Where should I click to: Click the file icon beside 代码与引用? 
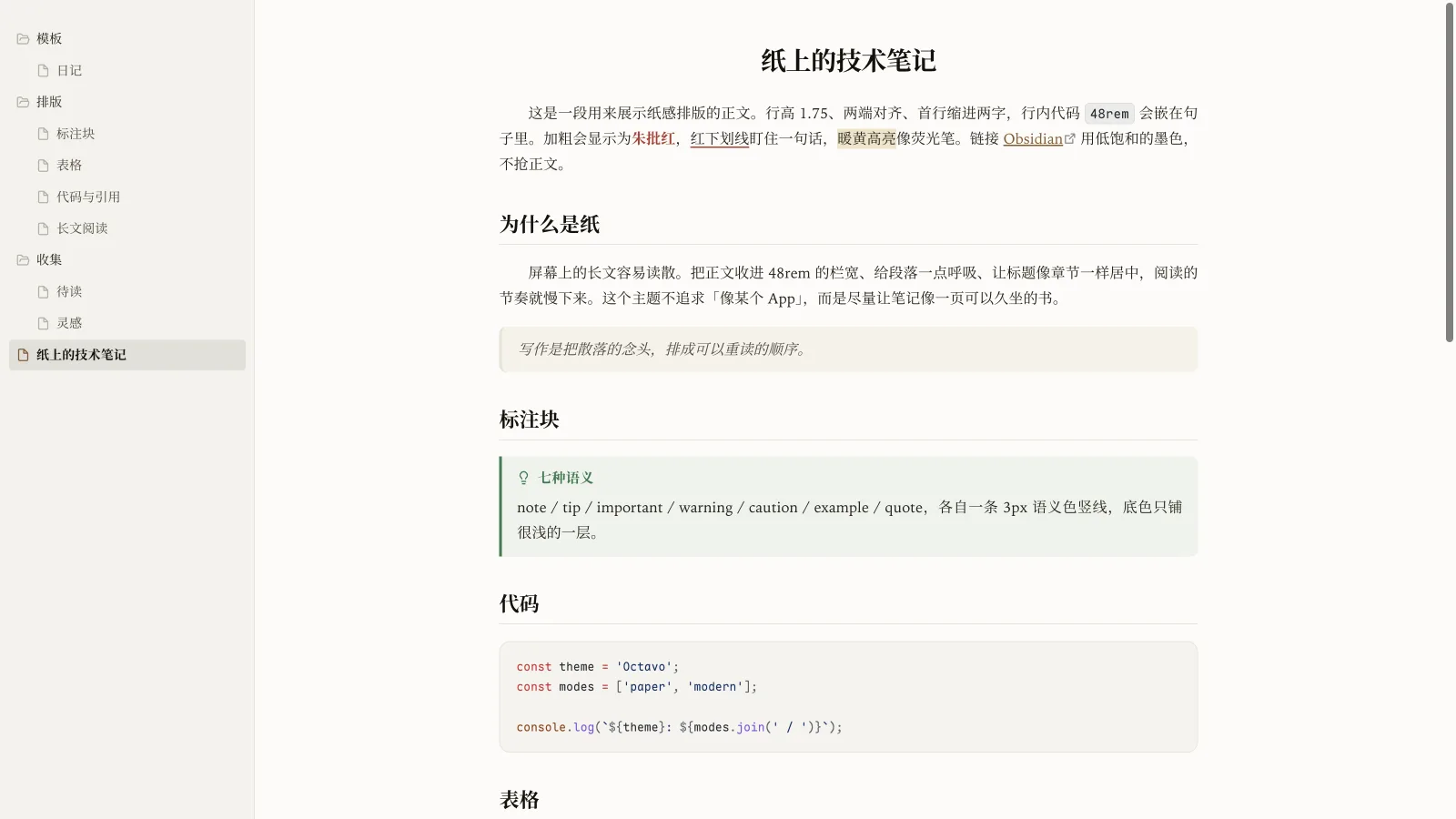click(43, 197)
